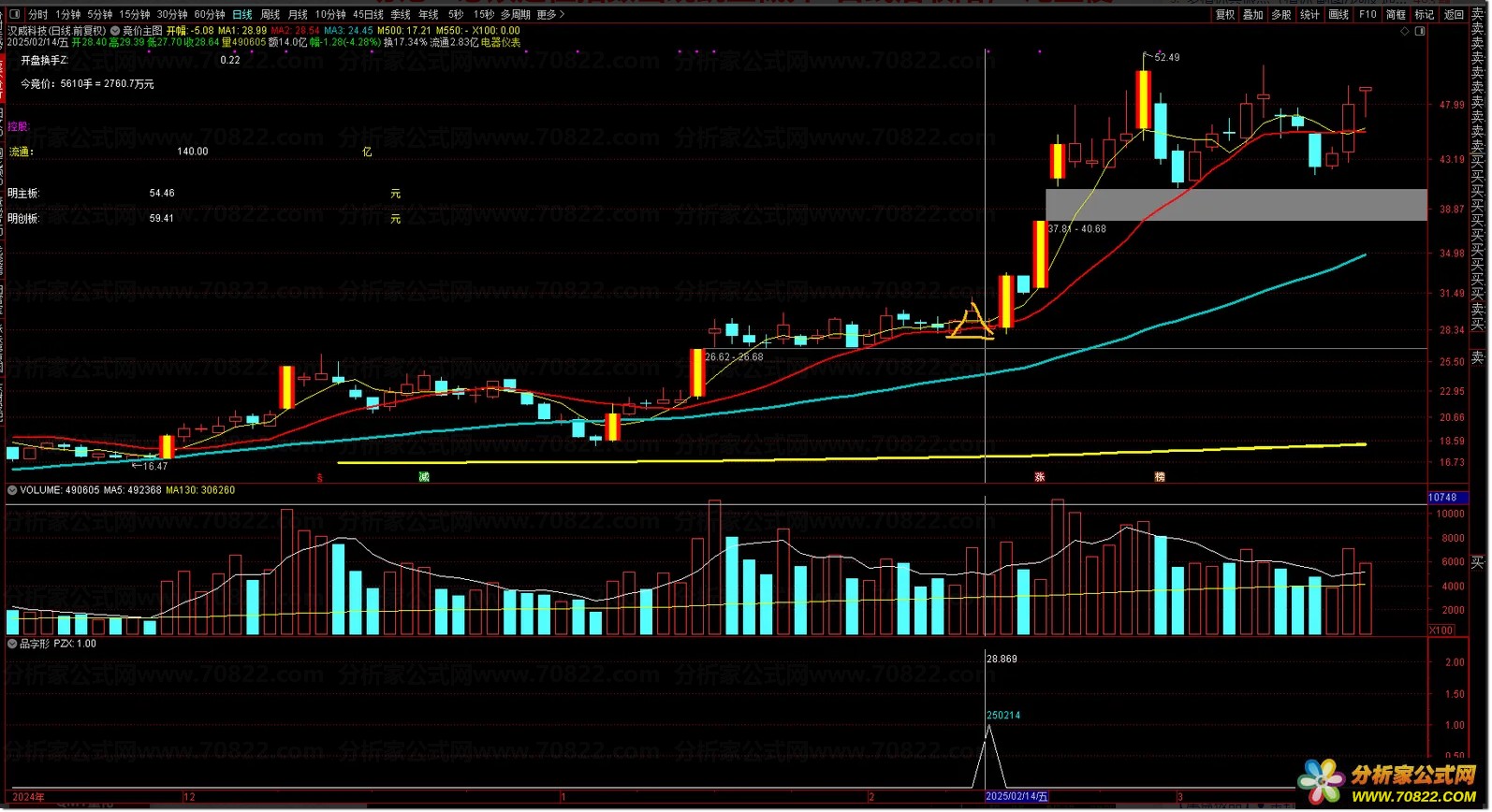
Task: Click the 开盘换手Z label
Action: click(44, 60)
